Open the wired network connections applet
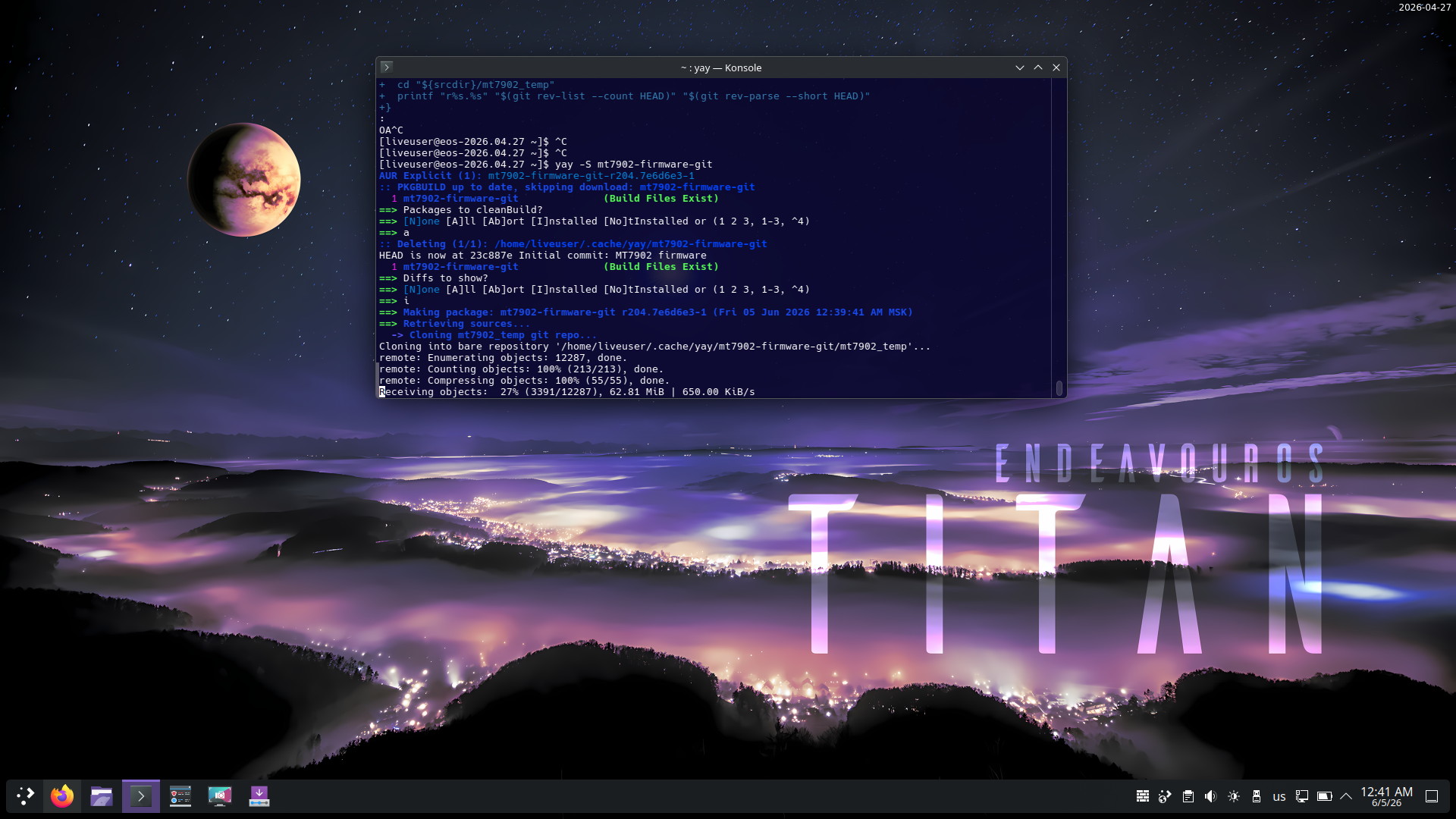 tap(1302, 796)
